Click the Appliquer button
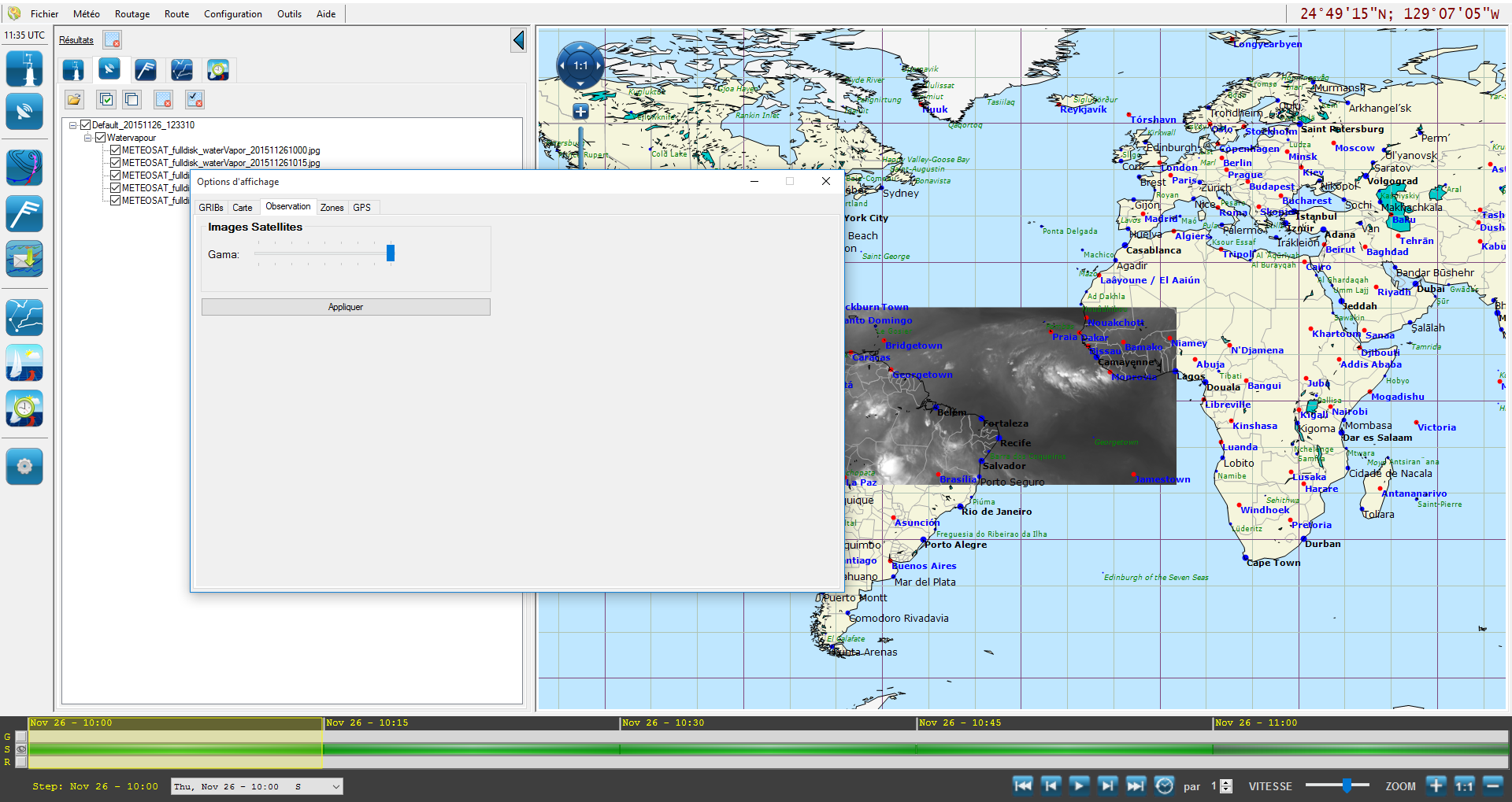 coord(346,307)
